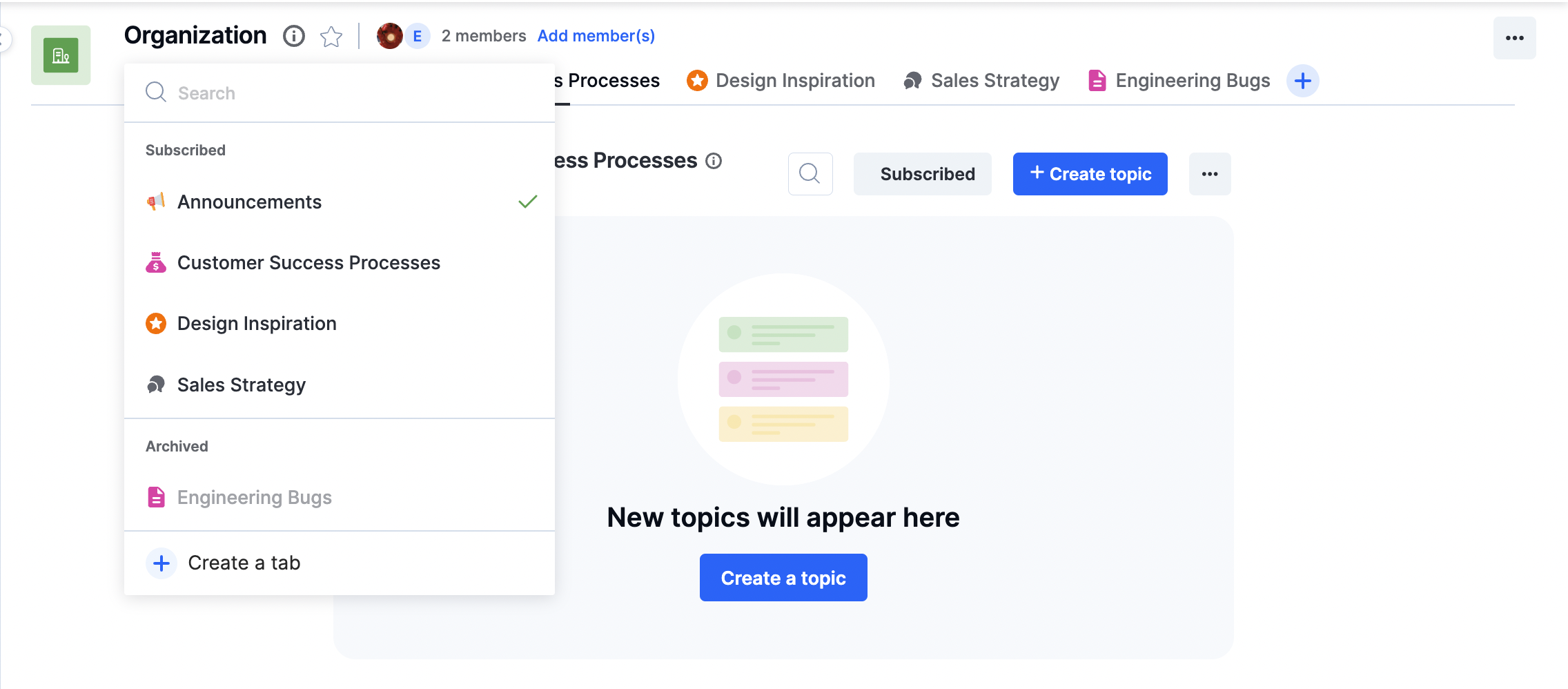Viewport: 1568px width, 689px height.
Task: Select Design Inspiration in dropdown list
Action: click(340, 323)
